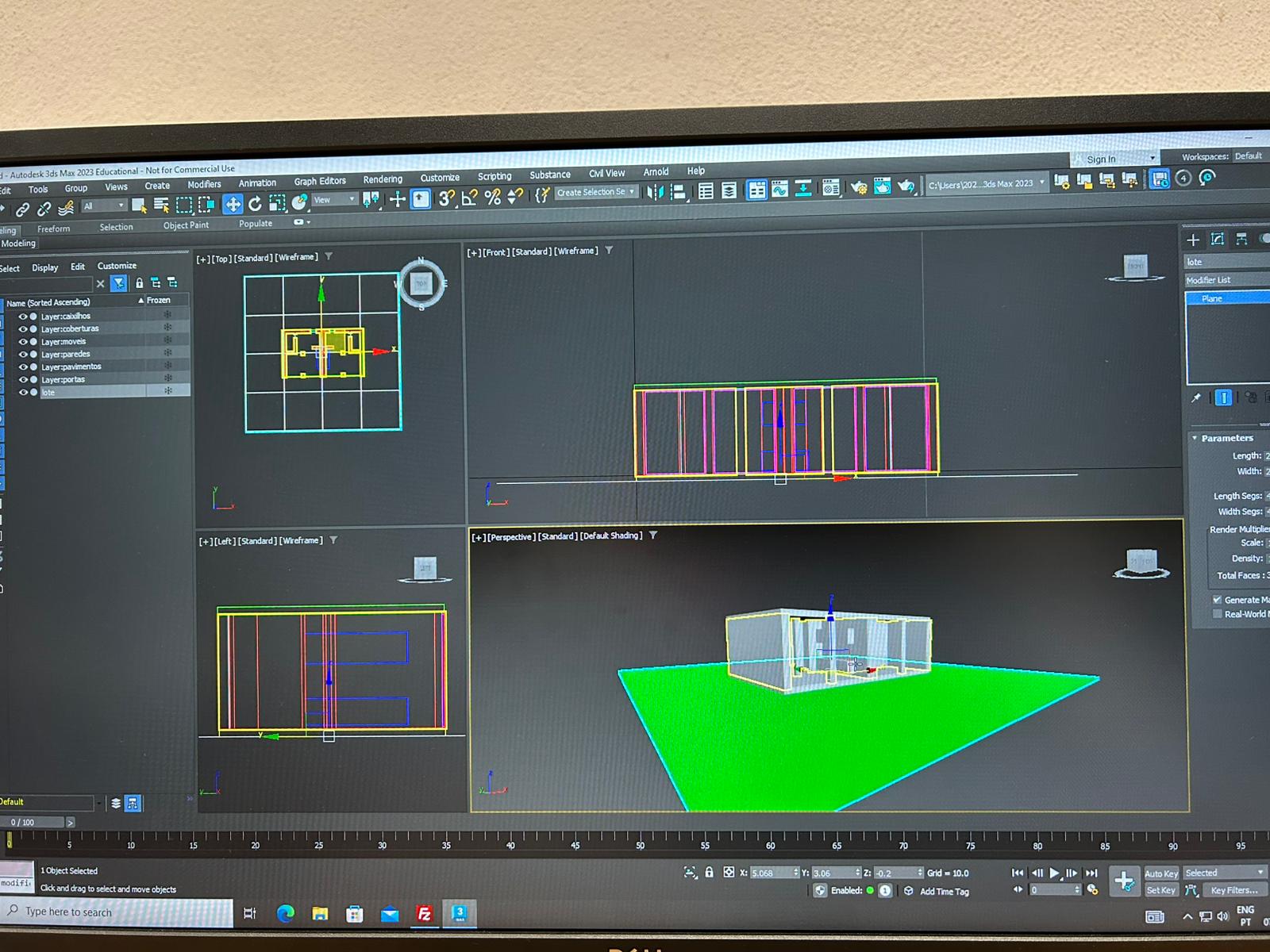Screen dimensions: 1270x952
Task: Go to the end frame button
Action: (x=1091, y=873)
